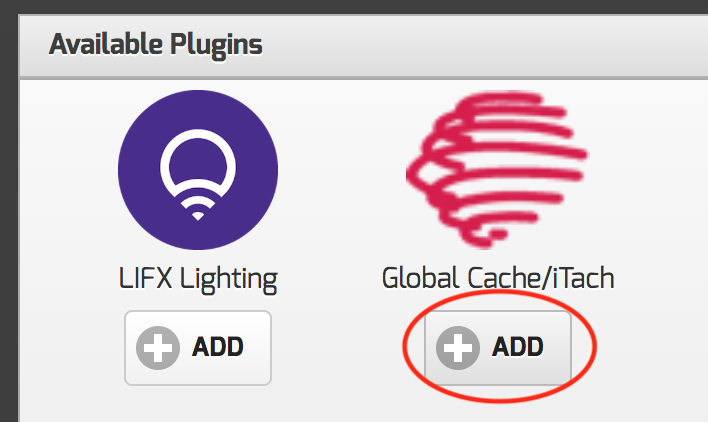The height and width of the screenshot is (422, 708).
Task: Click the Wi-Fi arcs inside the LIFX logo
Action: click(197, 211)
